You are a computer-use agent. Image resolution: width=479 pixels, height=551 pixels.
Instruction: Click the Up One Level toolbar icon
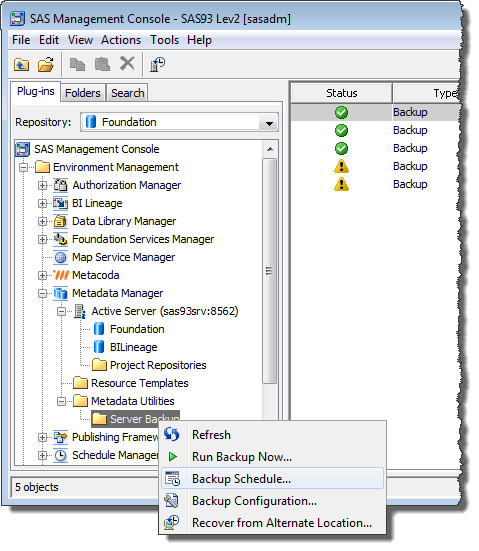click(x=21, y=65)
